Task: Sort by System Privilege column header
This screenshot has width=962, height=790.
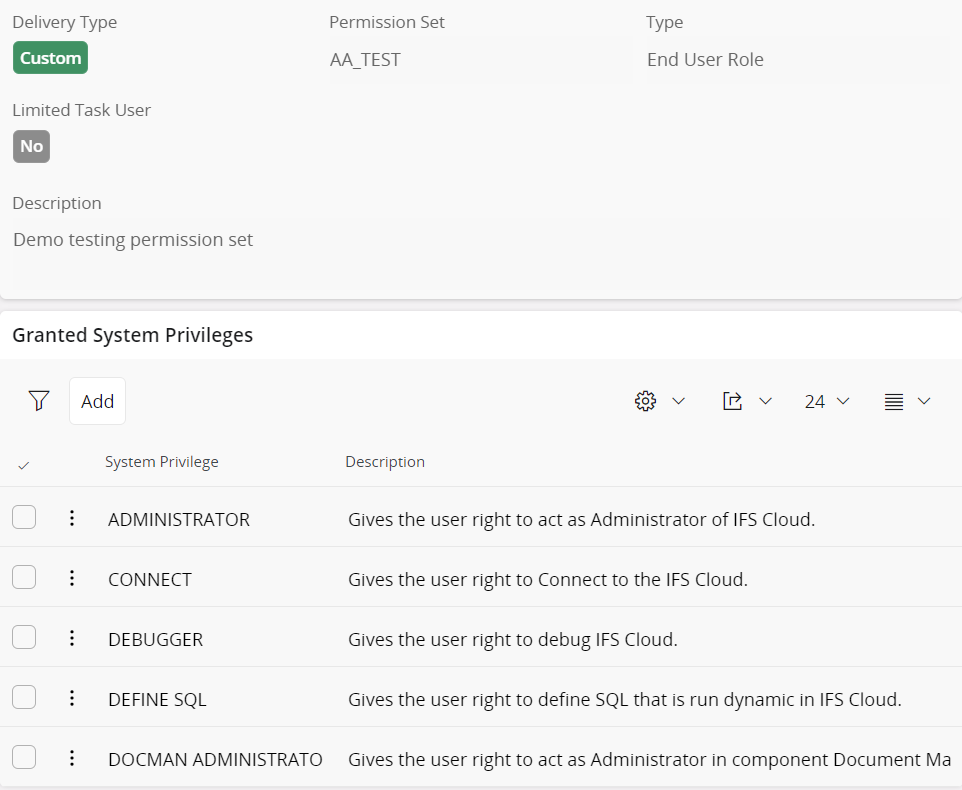Action: click(162, 462)
